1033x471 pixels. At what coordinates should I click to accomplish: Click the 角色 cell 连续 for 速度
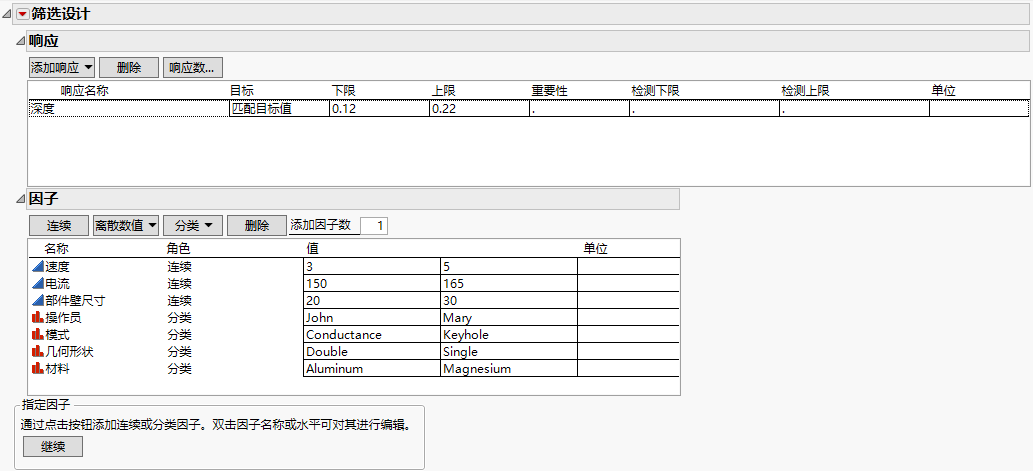[179, 267]
